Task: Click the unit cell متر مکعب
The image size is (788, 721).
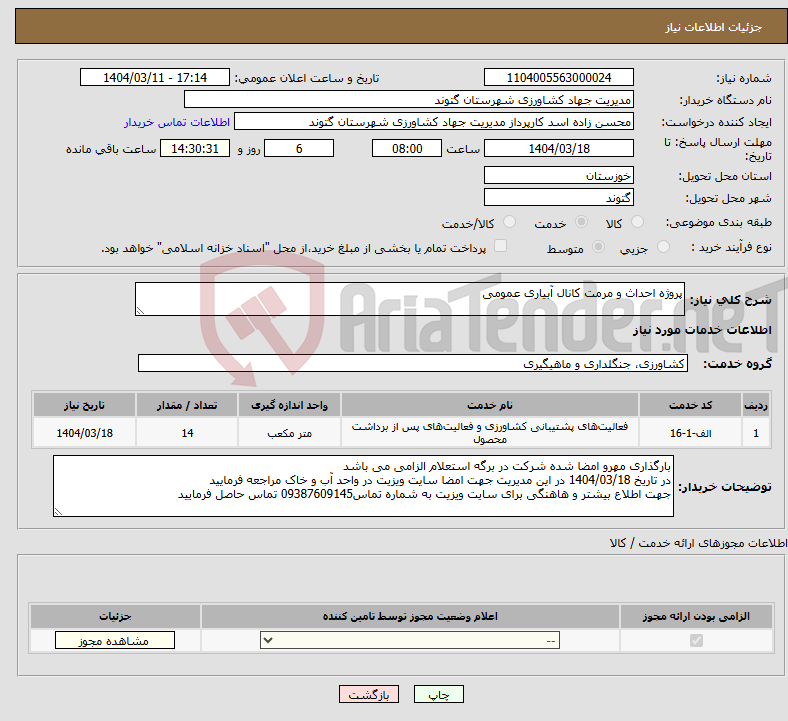Action: click(289, 433)
